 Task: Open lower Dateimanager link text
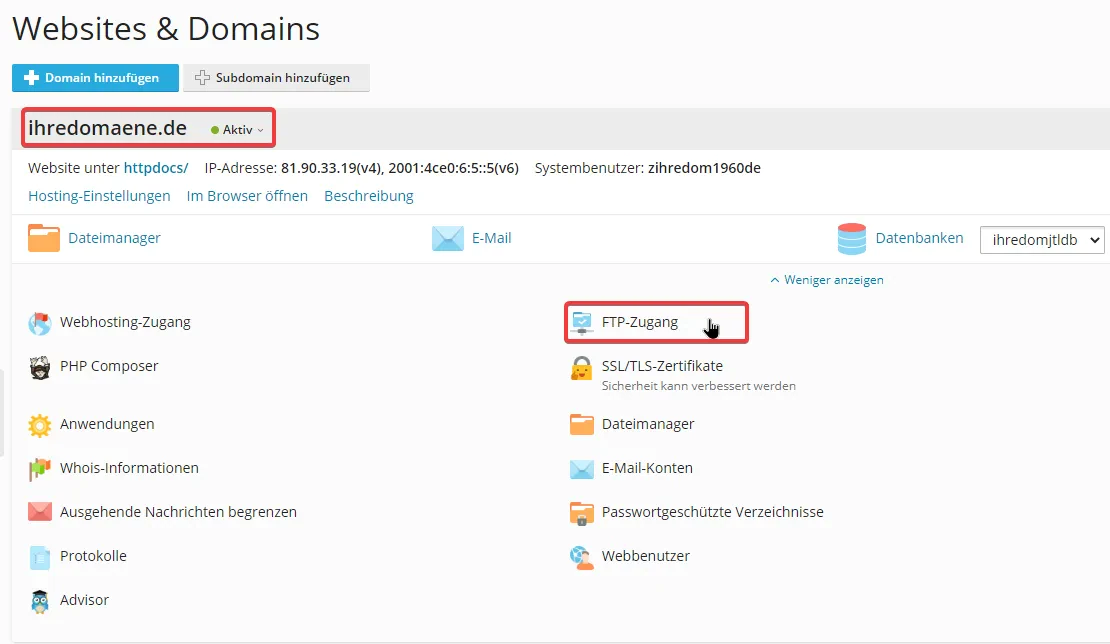click(x=648, y=424)
